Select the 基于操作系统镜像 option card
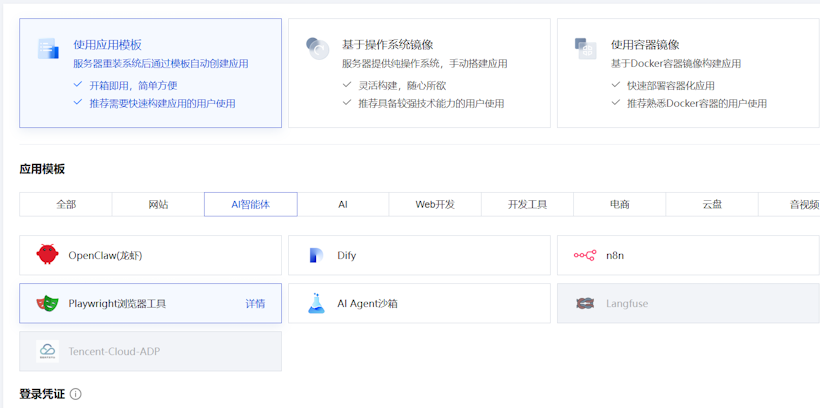This screenshot has height=408, width=820. pyautogui.click(x=419, y=73)
